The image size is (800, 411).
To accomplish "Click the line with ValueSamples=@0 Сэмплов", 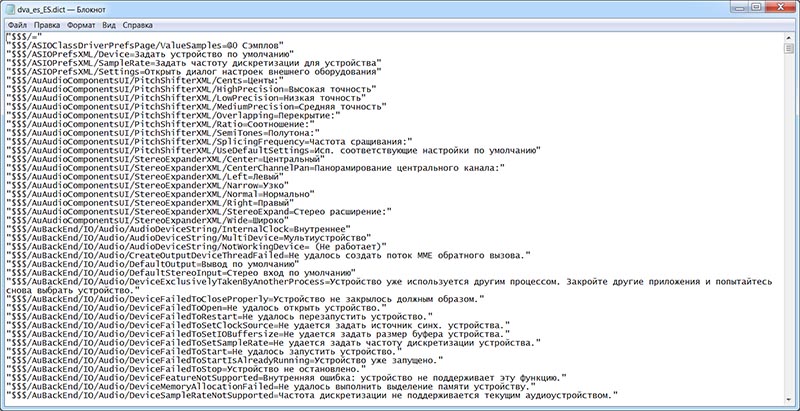I will pos(144,45).
